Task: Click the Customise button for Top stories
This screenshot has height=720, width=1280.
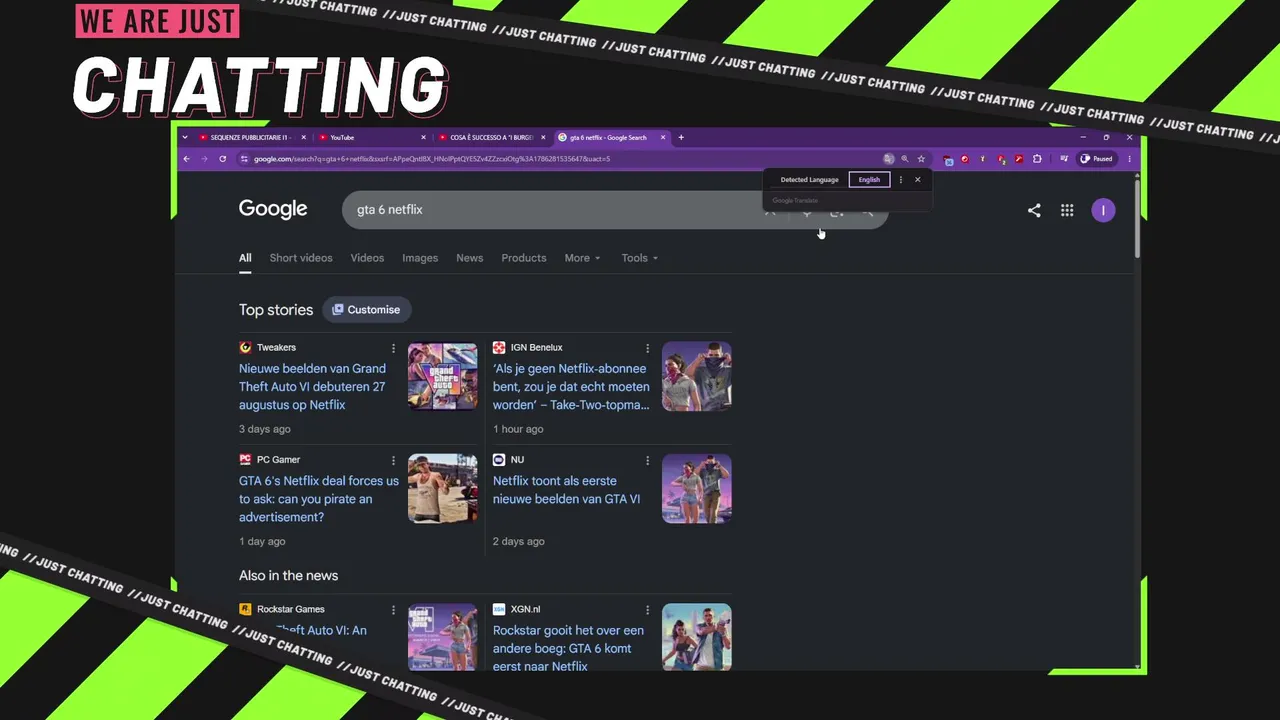Action: tap(366, 310)
